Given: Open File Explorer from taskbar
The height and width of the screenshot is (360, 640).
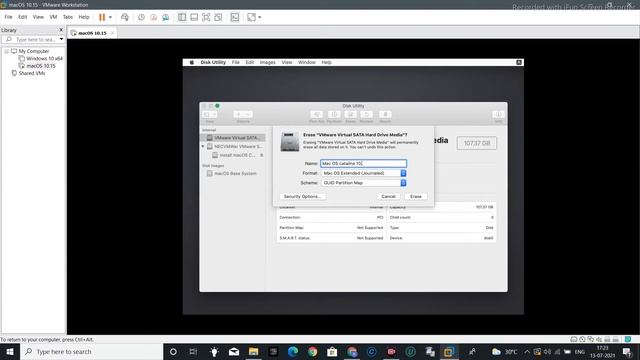Looking at the screenshot, I should coord(253,351).
